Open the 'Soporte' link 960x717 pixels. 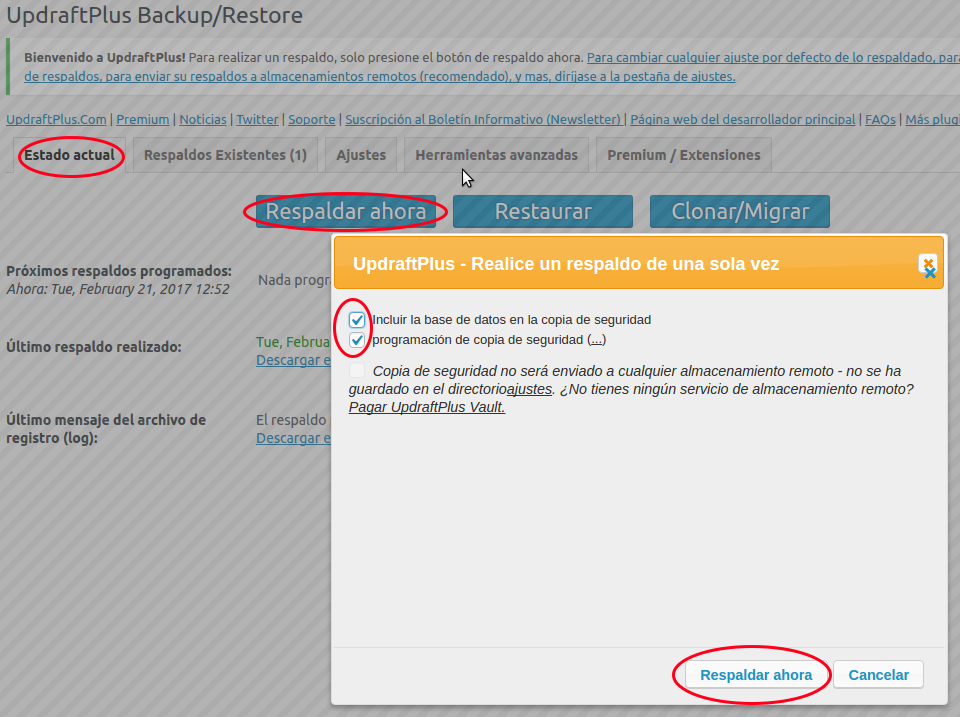point(312,119)
